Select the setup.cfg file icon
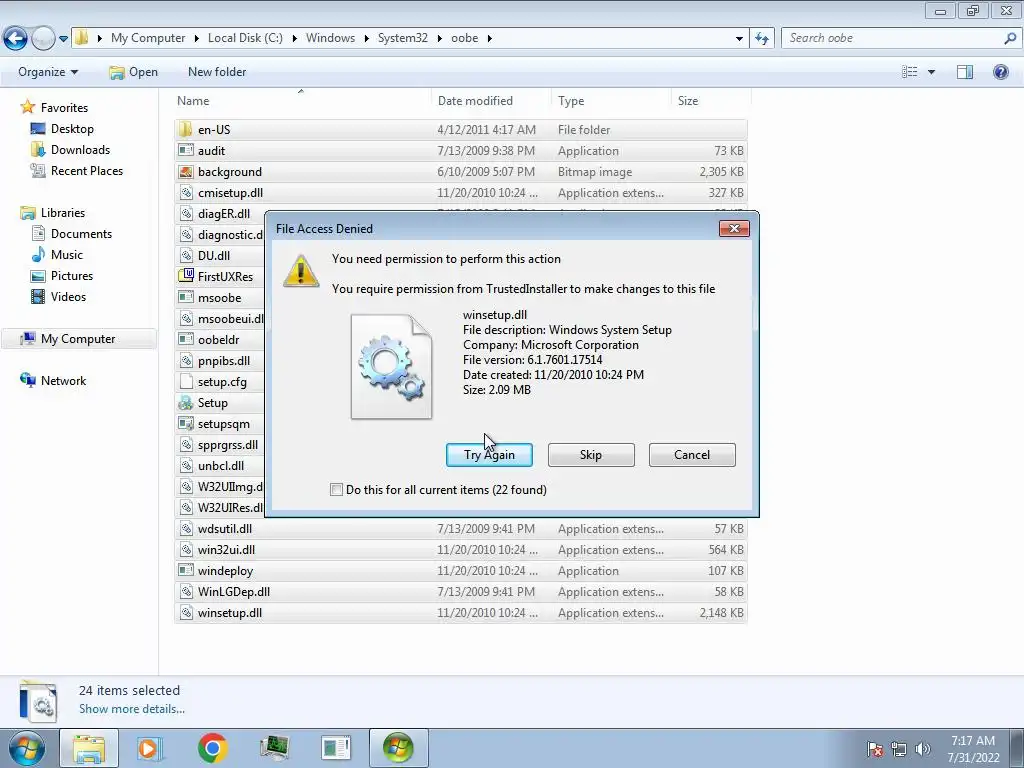1024x768 pixels. [185, 381]
